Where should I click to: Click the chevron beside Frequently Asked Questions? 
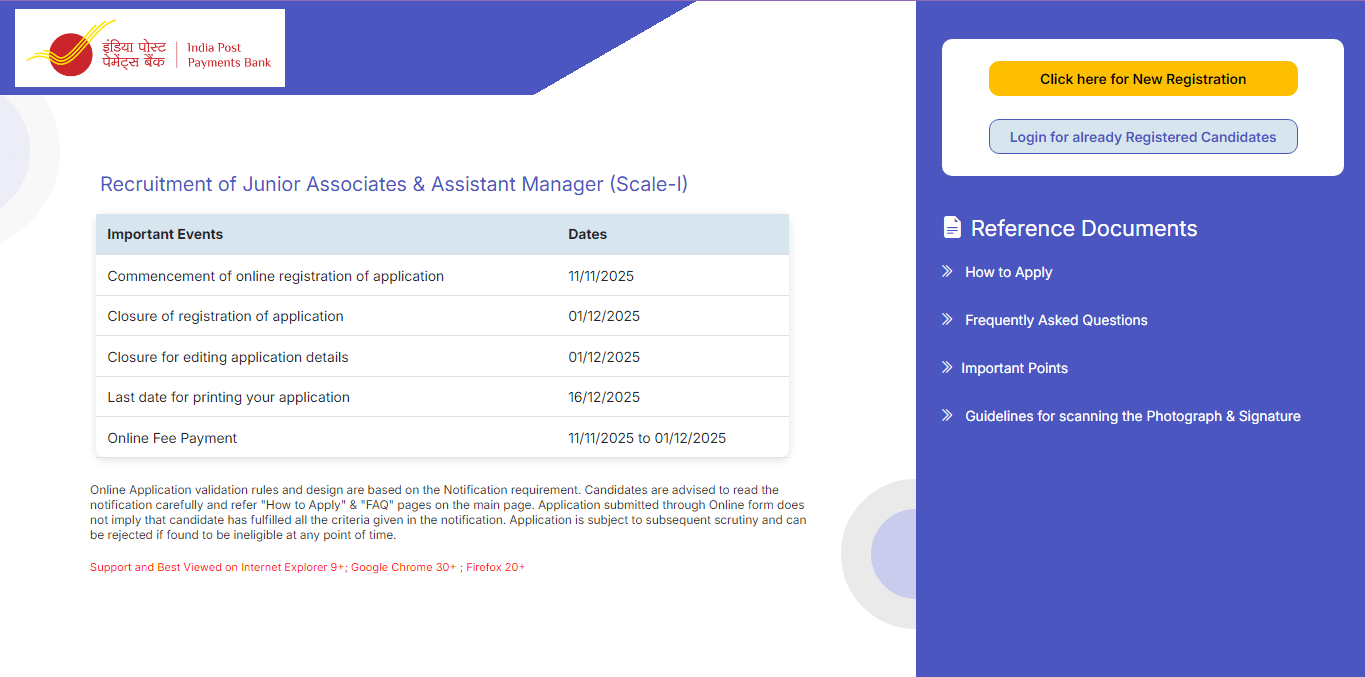pyautogui.click(x=945, y=319)
